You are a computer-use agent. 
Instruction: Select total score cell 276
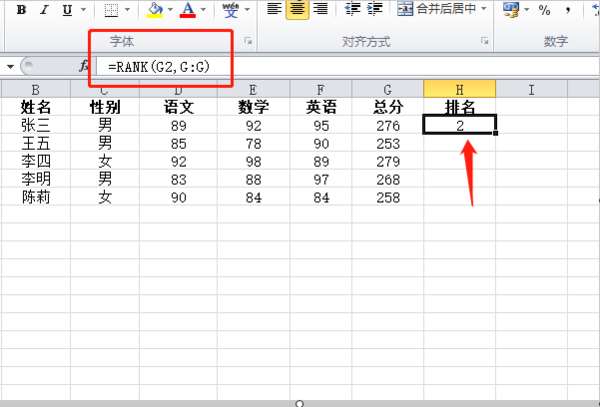click(x=388, y=125)
